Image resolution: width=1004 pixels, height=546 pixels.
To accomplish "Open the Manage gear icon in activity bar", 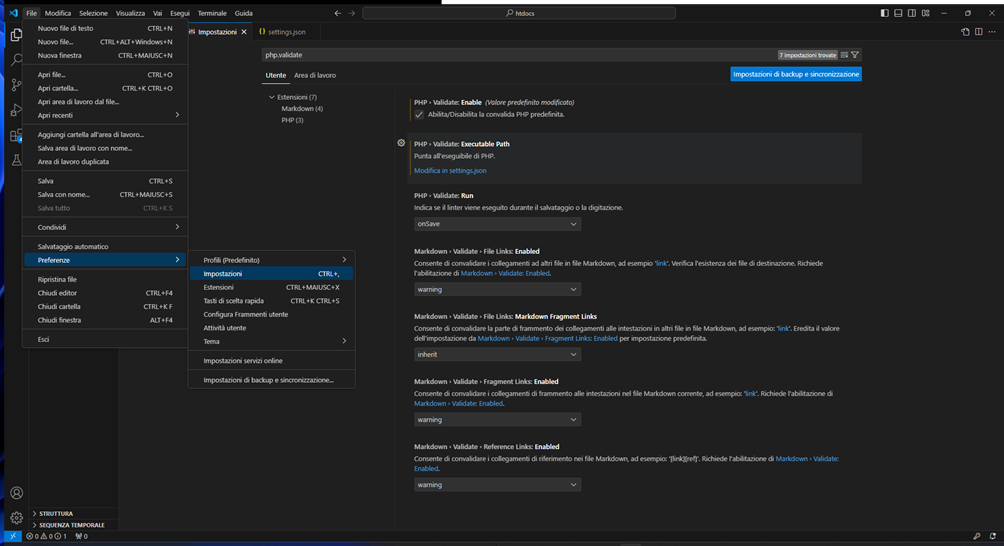I will pos(16,517).
